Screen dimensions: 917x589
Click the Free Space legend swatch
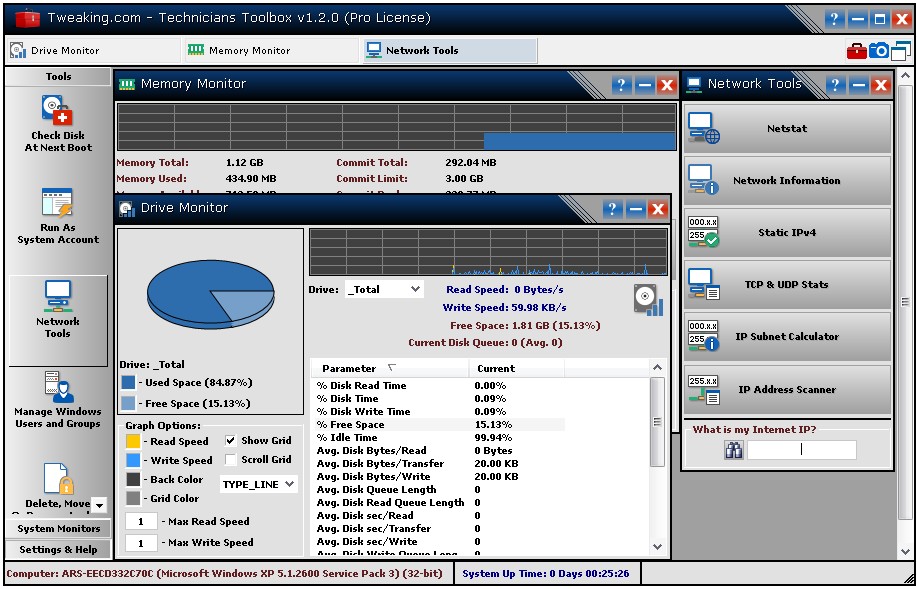click(128, 404)
